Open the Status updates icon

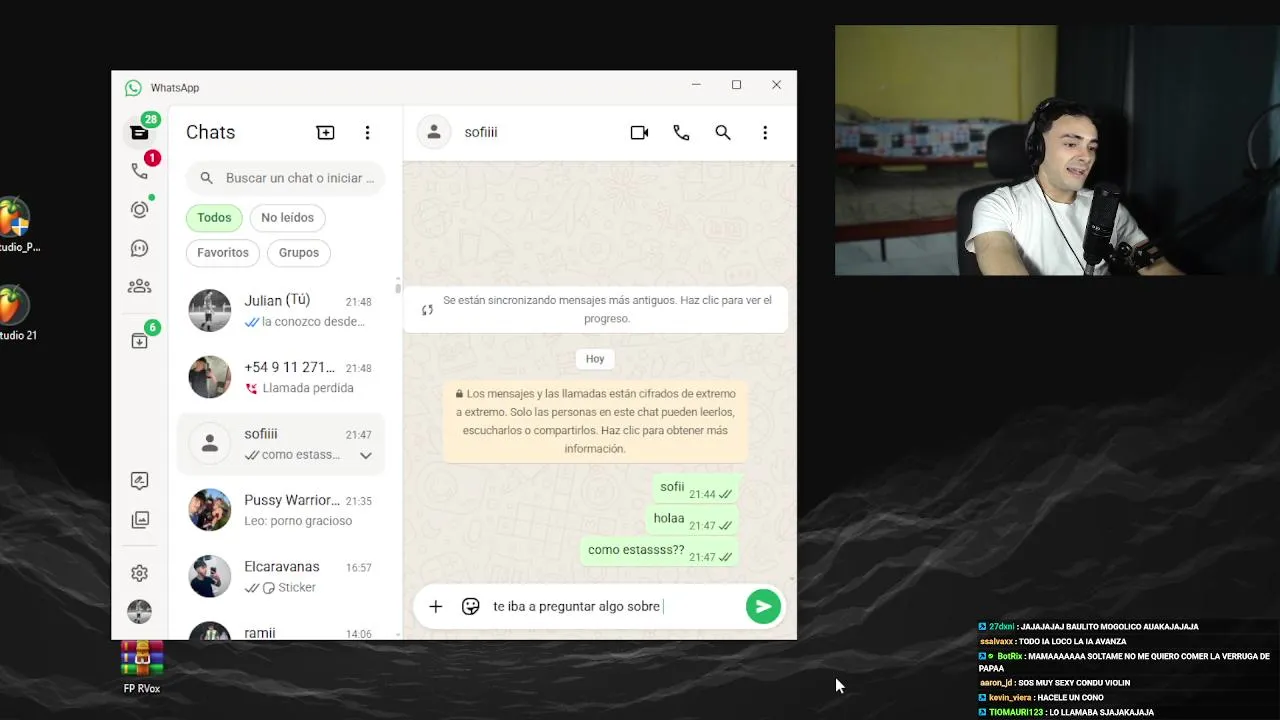tap(140, 209)
